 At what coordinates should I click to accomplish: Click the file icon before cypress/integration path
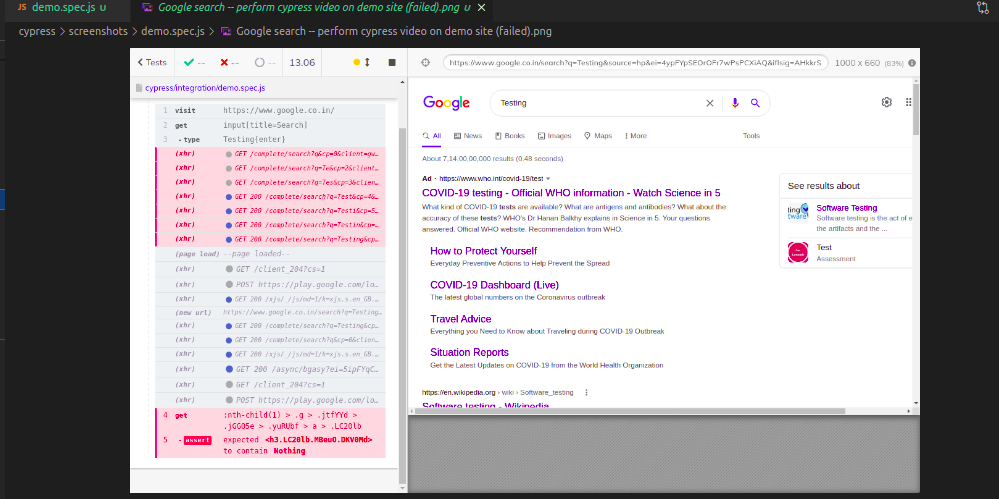[x=139, y=88]
